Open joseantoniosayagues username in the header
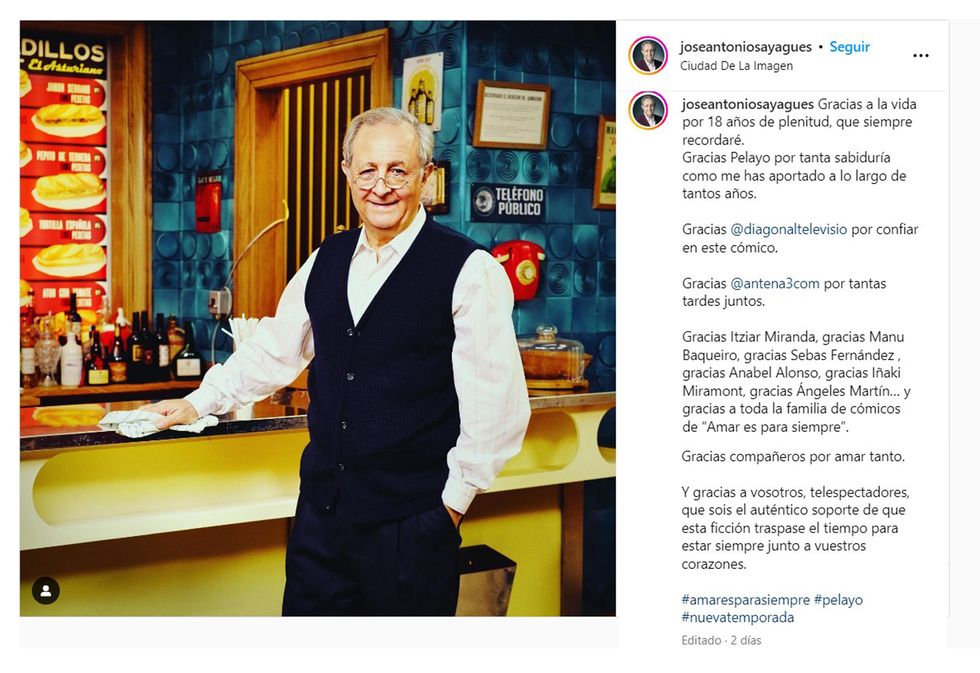The height and width of the screenshot is (673, 980). click(746, 47)
